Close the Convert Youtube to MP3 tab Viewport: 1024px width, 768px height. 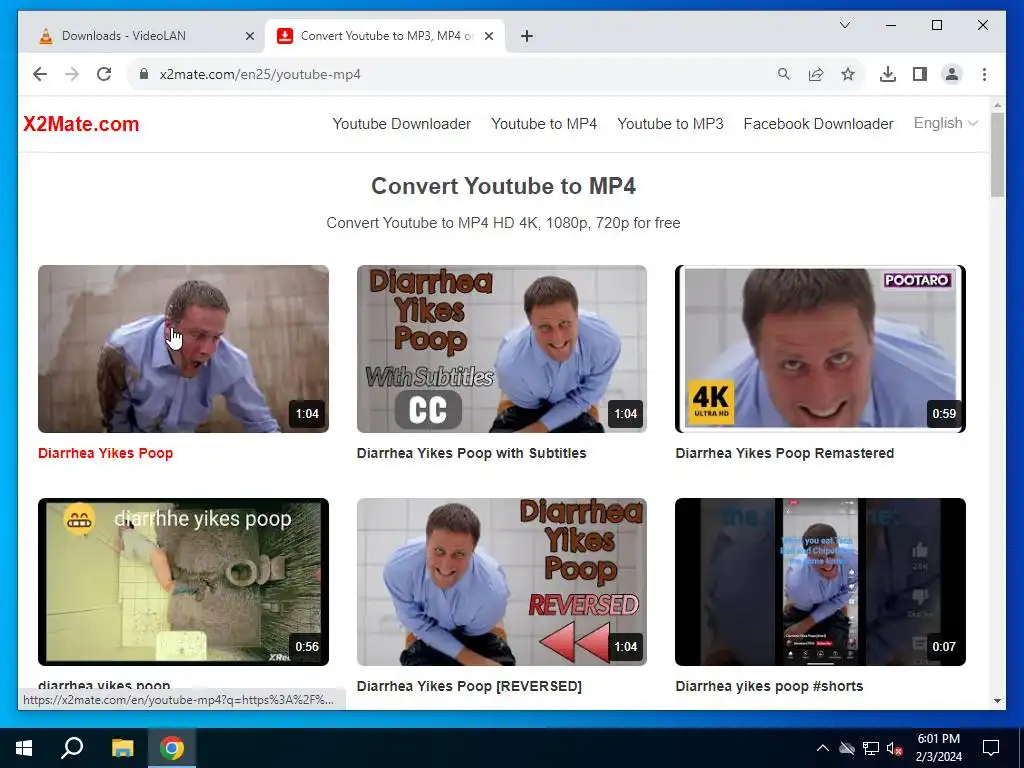coord(488,36)
